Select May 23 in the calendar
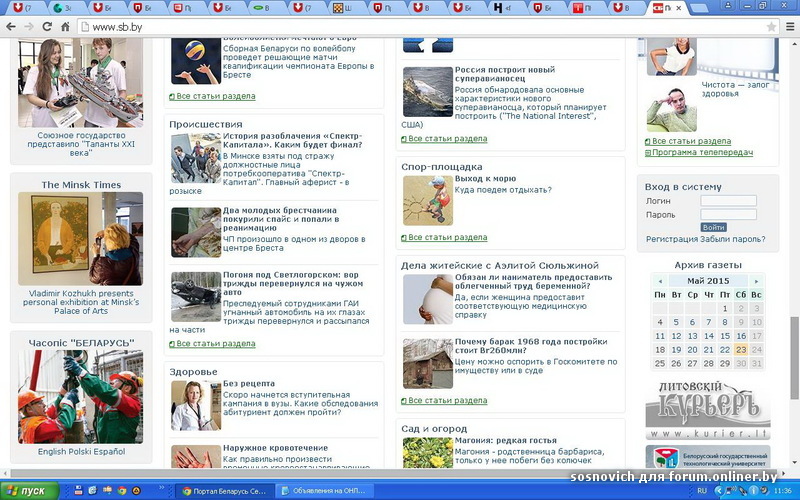The width and height of the screenshot is (800, 500). pyautogui.click(x=741, y=349)
